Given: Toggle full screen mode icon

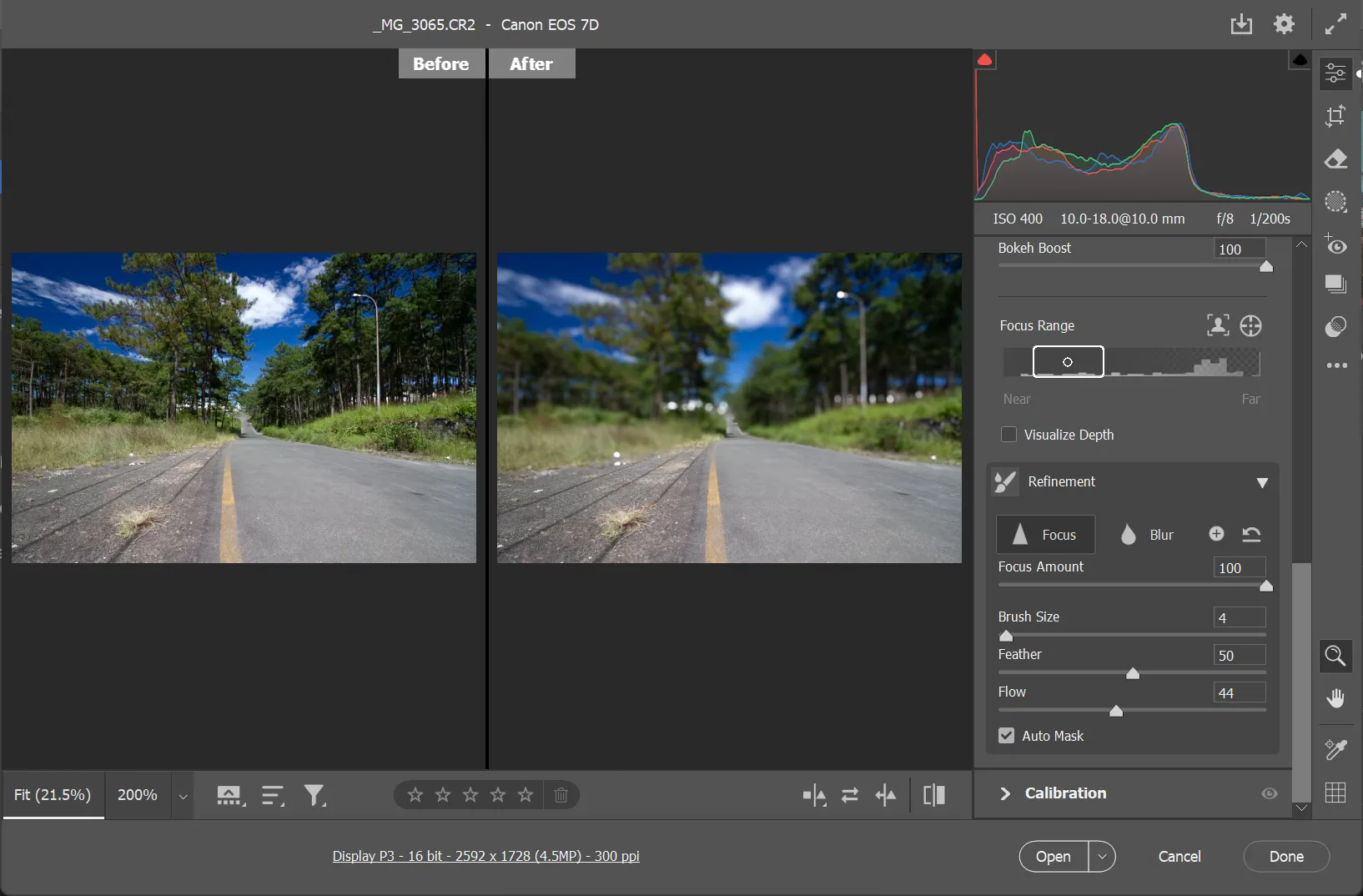Looking at the screenshot, I should [1336, 24].
